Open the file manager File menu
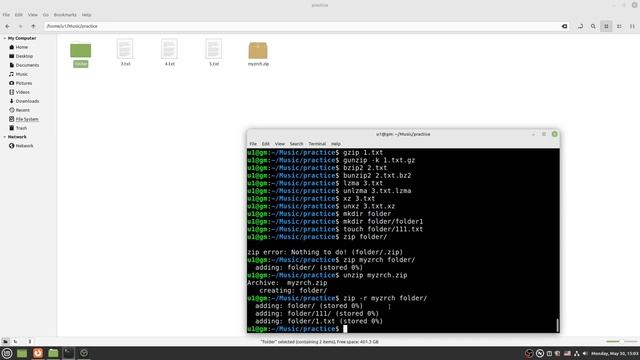Image resolution: width=640 pixels, height=360 pixels. point(6,15)
